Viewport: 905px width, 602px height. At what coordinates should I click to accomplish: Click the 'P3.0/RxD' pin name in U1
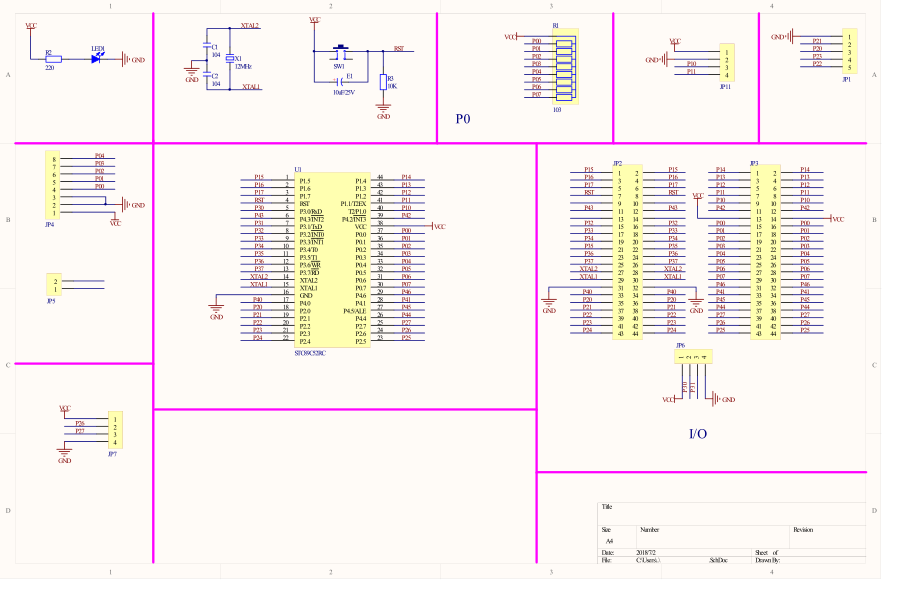(x=311, y=212)
